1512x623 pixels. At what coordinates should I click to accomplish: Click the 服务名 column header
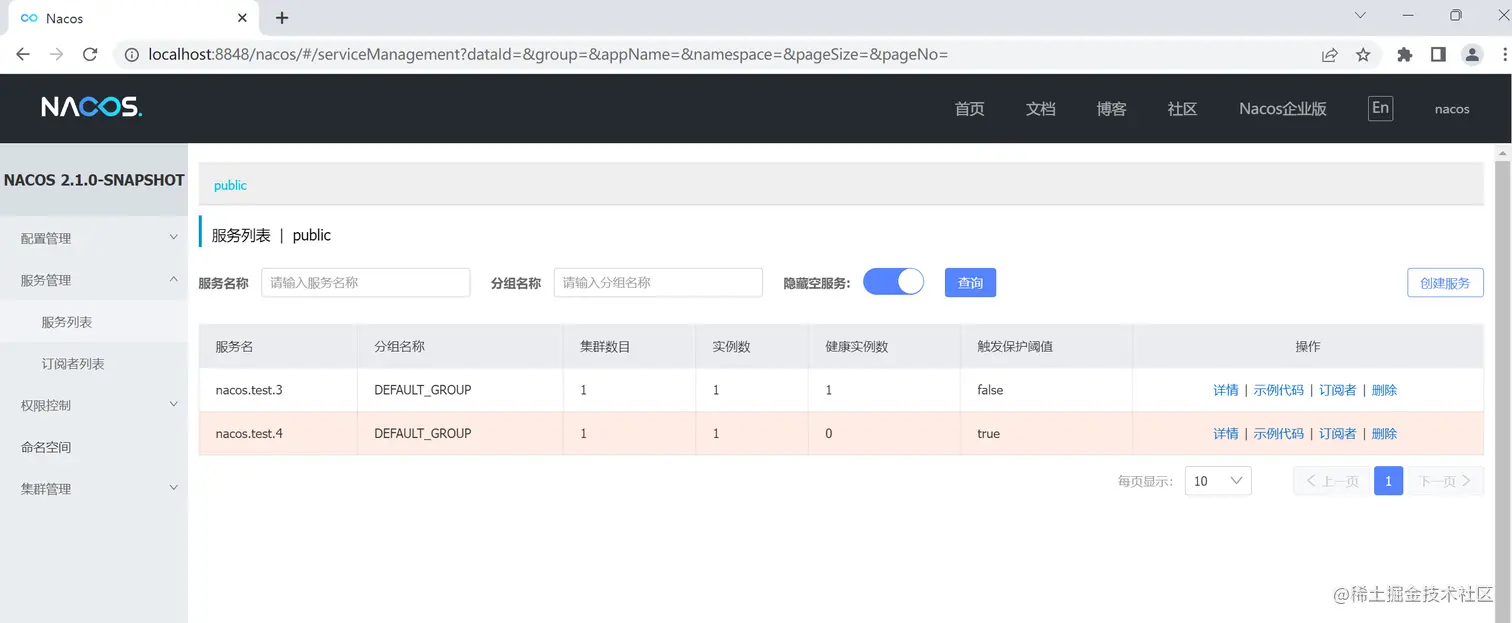tap(278, 346)
